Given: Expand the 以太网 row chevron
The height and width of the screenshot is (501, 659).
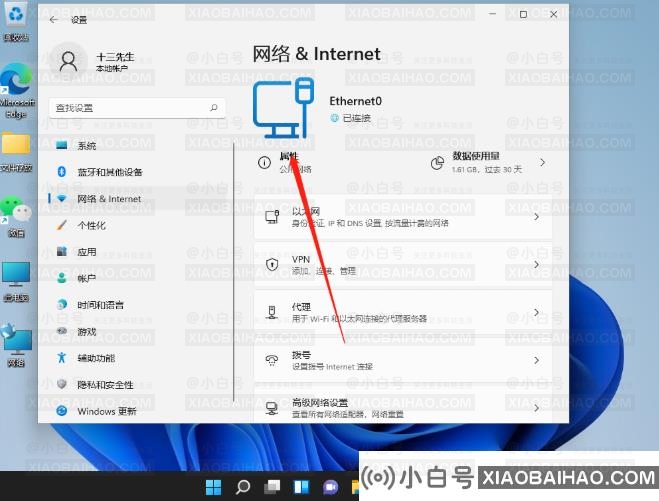Looking at the screenshot, I should (x=537, y=217).
